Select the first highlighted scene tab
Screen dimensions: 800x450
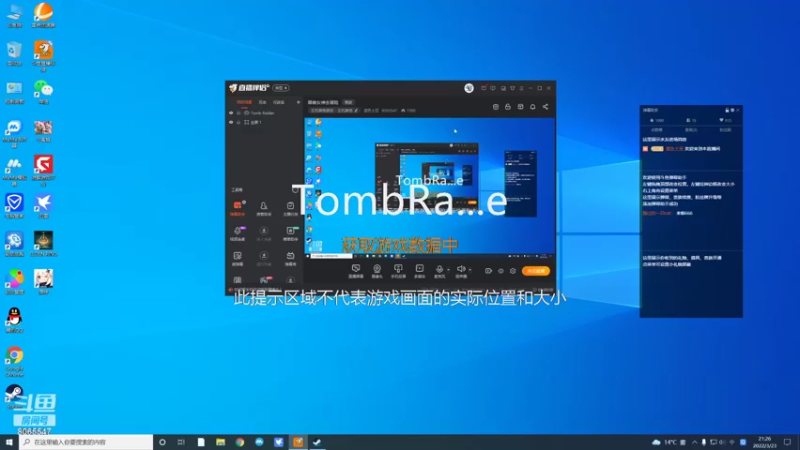[x=244, y=102]
